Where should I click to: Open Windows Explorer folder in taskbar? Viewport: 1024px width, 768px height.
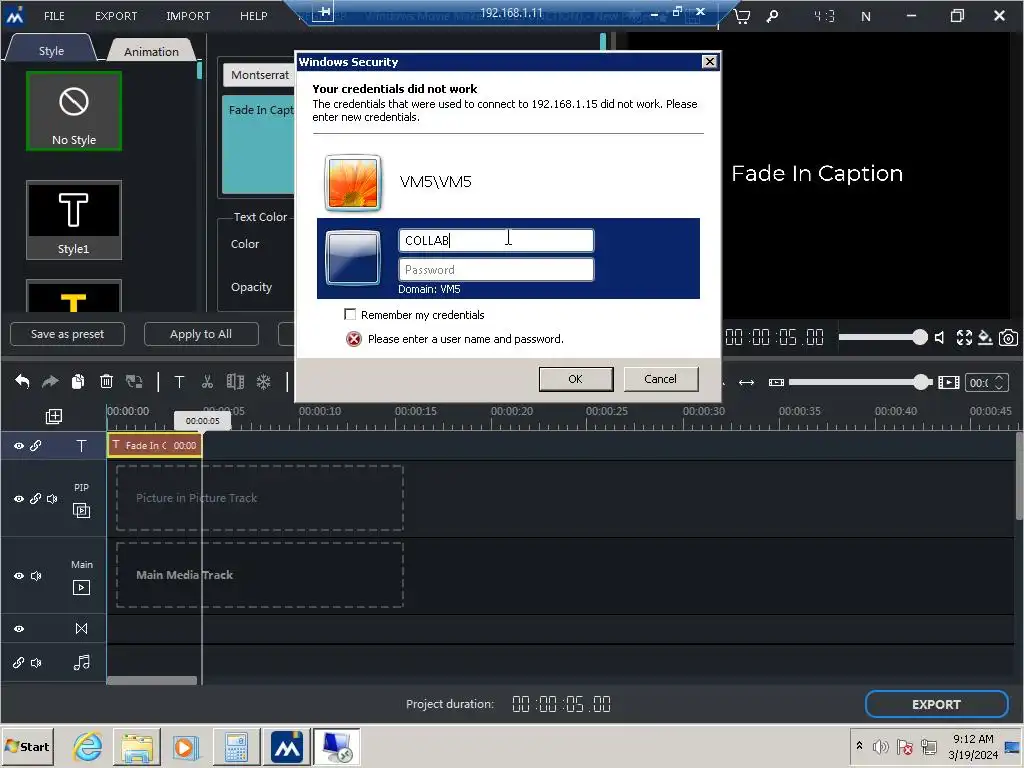click(136, 746)
